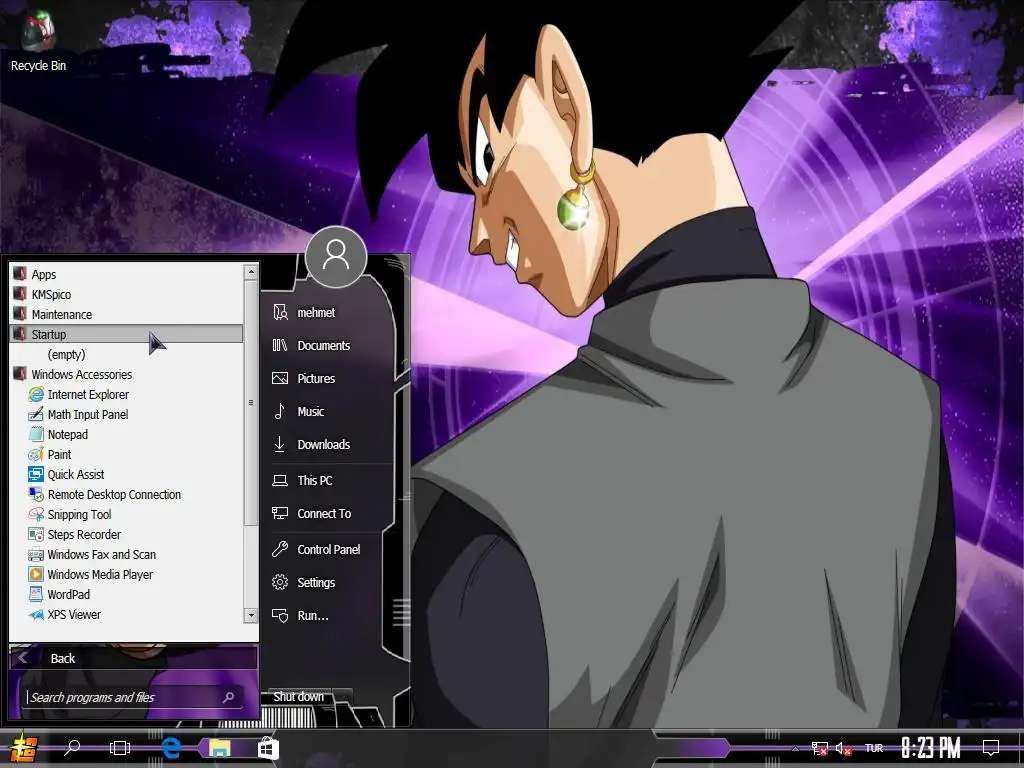Collapse the Windows Accessories folder
This screenshot has width=1024, height=768.
[x=127, y=374]
